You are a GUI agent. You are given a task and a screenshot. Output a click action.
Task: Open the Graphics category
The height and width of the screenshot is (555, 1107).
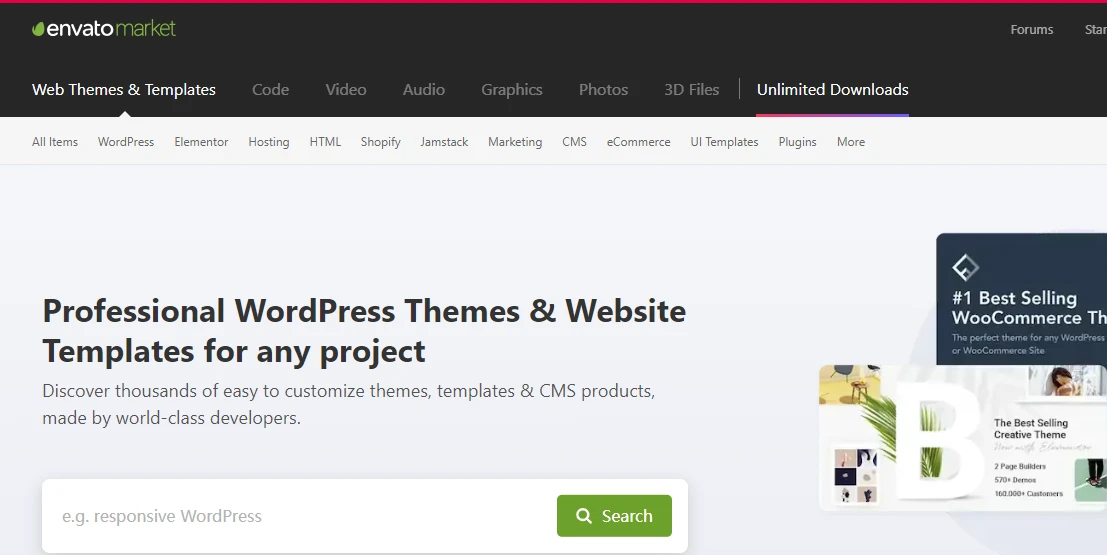pyautogui.click(x=512, y=90)
